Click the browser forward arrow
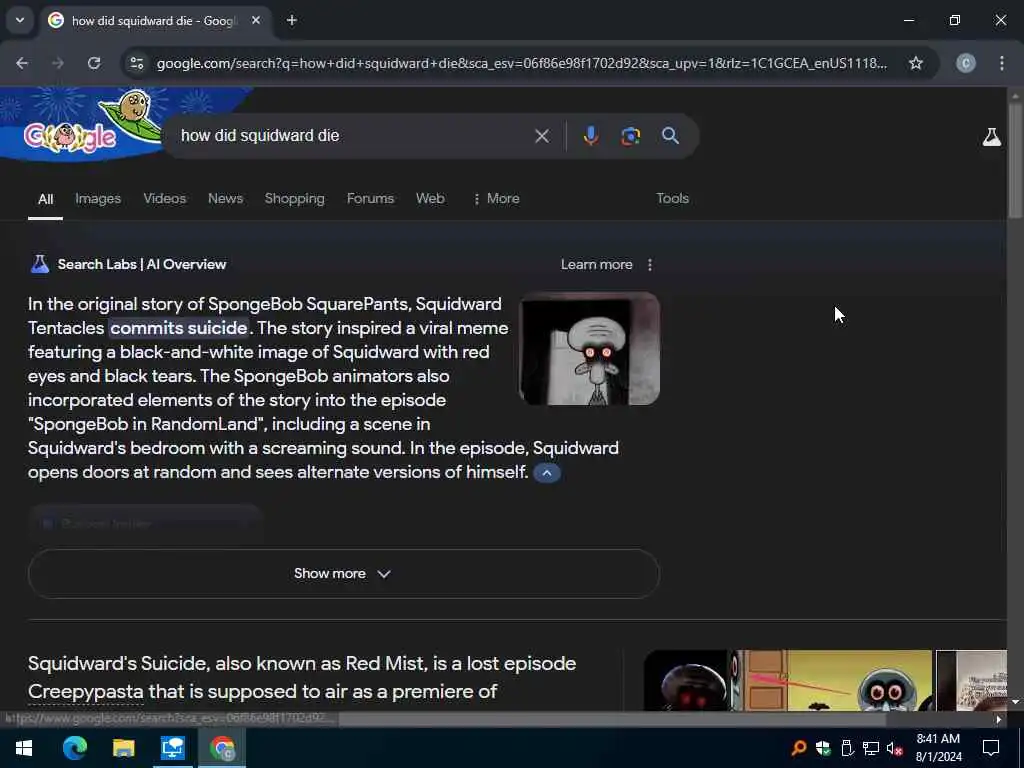Screen dimensions: 1024x768 (58, 63)
